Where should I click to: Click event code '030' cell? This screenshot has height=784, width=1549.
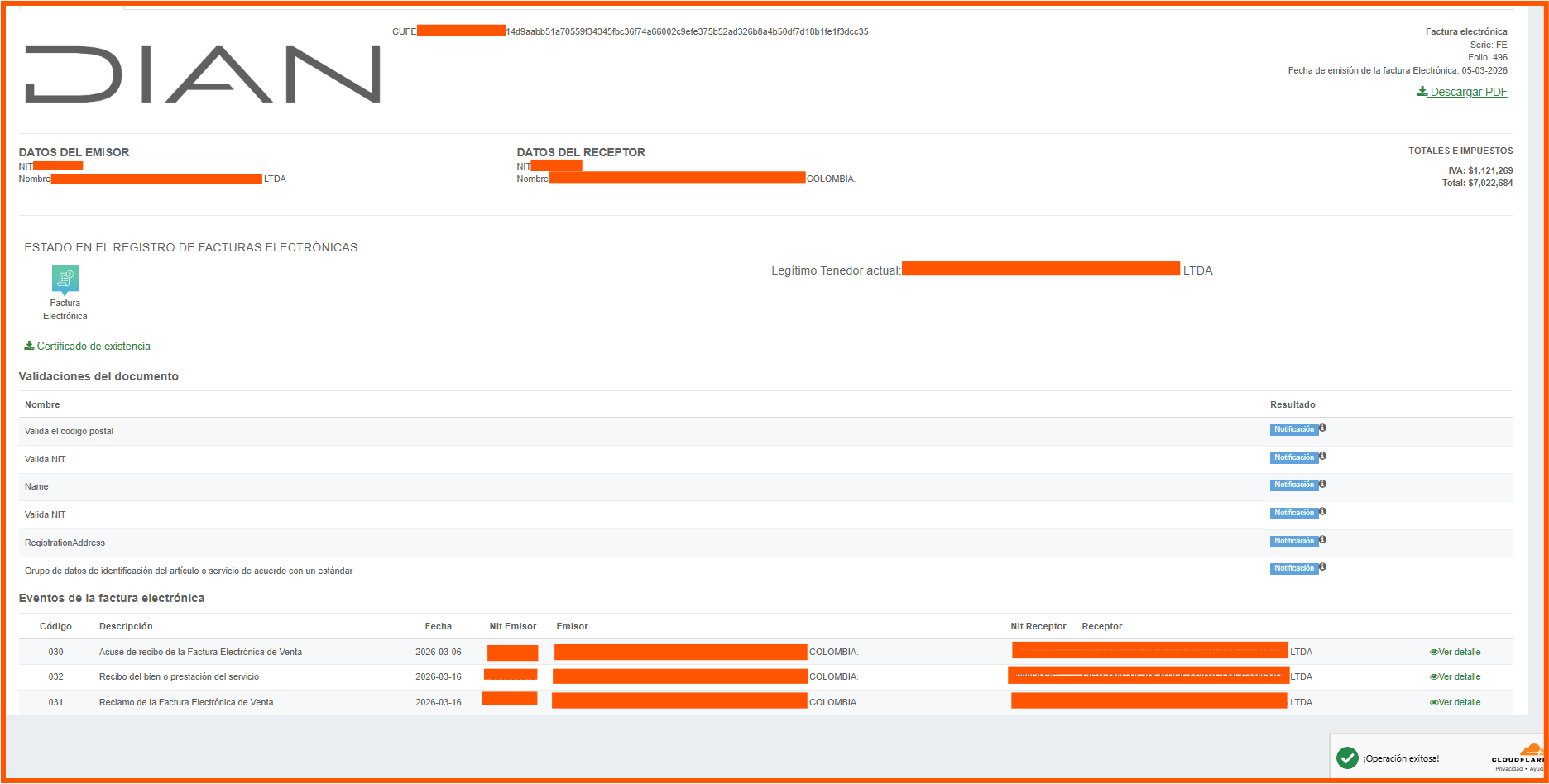pyautogui.click(x=55, y=652)
